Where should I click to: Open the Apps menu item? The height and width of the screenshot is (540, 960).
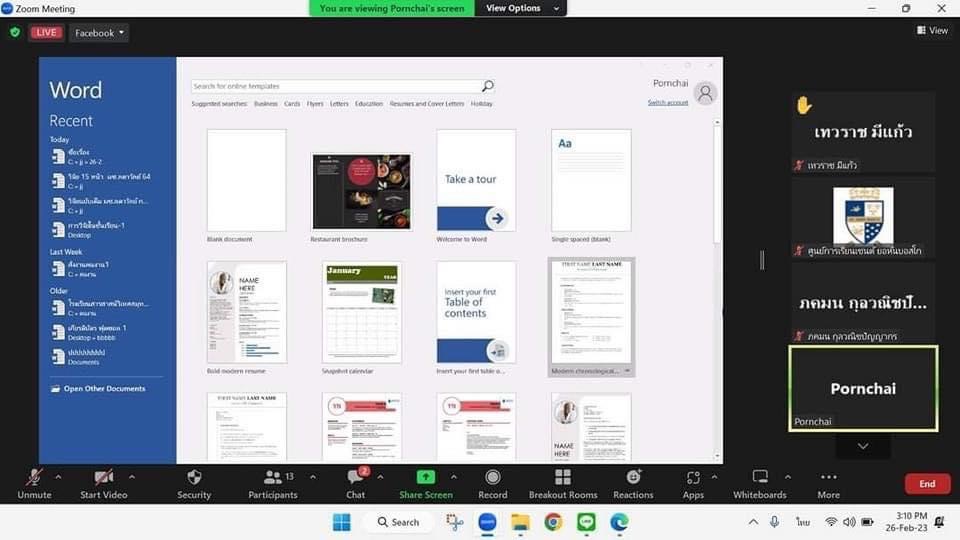point(693,478)
